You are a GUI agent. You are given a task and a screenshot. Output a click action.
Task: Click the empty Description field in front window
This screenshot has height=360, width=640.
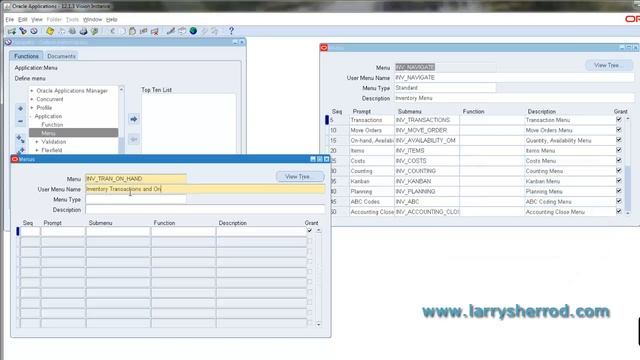pos(205,209)
